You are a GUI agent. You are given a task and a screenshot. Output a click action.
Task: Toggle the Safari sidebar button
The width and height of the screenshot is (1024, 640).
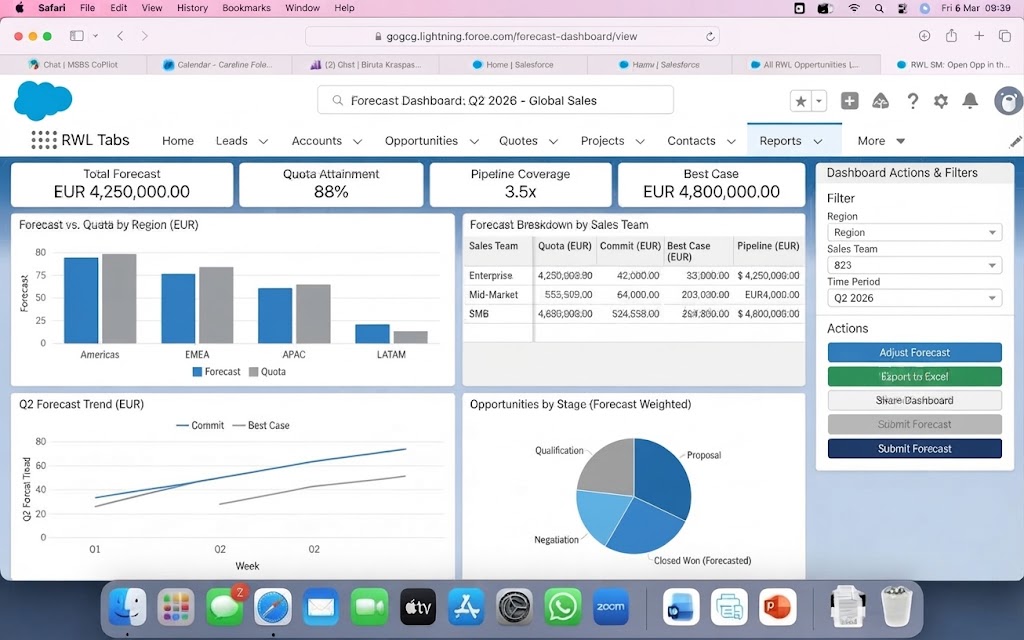[76, 36]
